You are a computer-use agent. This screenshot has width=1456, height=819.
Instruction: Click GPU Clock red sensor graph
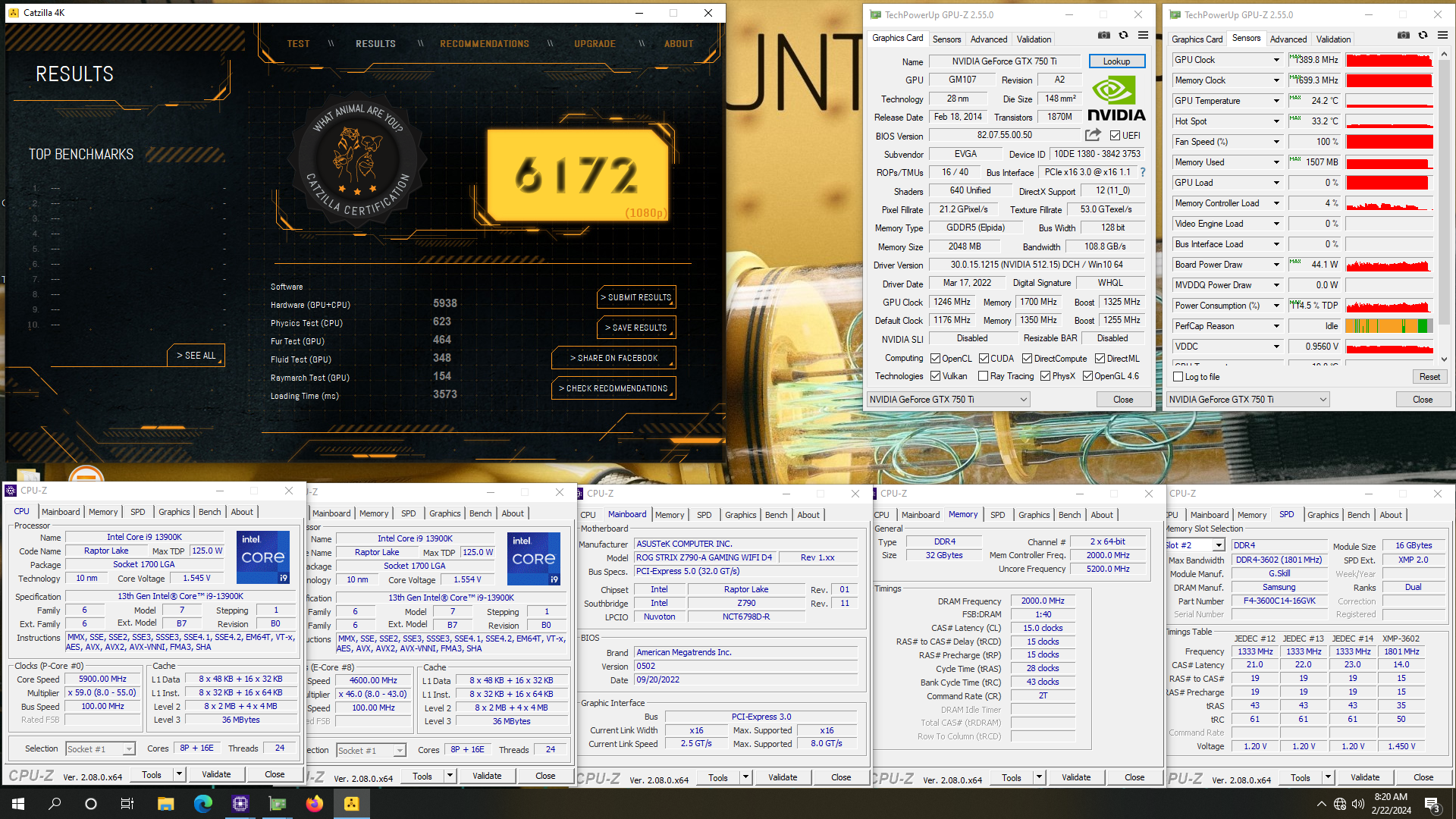pos(1389,60)
